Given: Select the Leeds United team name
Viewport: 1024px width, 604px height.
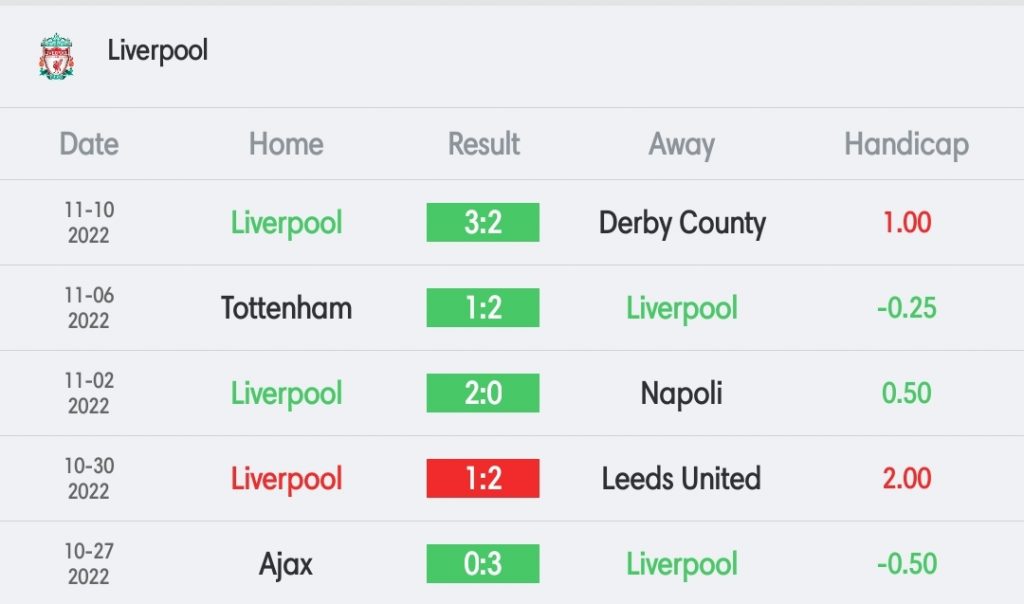Looking at the screenshot, I should point(681,479).
